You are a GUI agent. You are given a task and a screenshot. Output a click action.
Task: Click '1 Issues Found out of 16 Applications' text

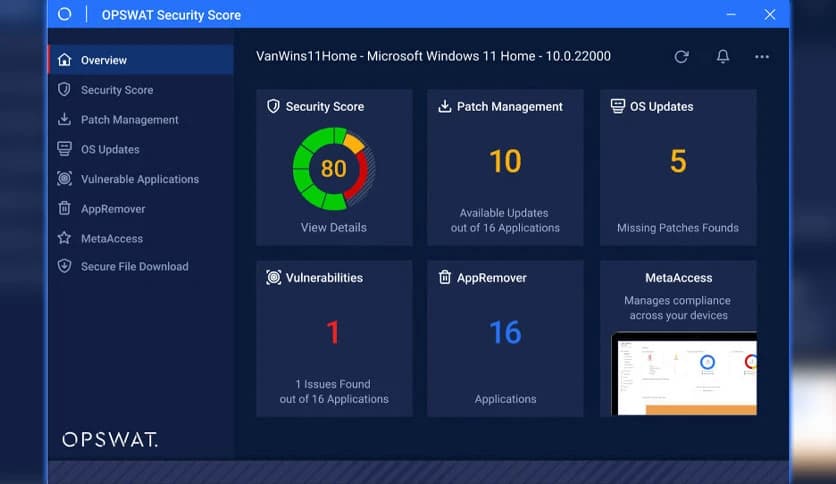[334, 391]
